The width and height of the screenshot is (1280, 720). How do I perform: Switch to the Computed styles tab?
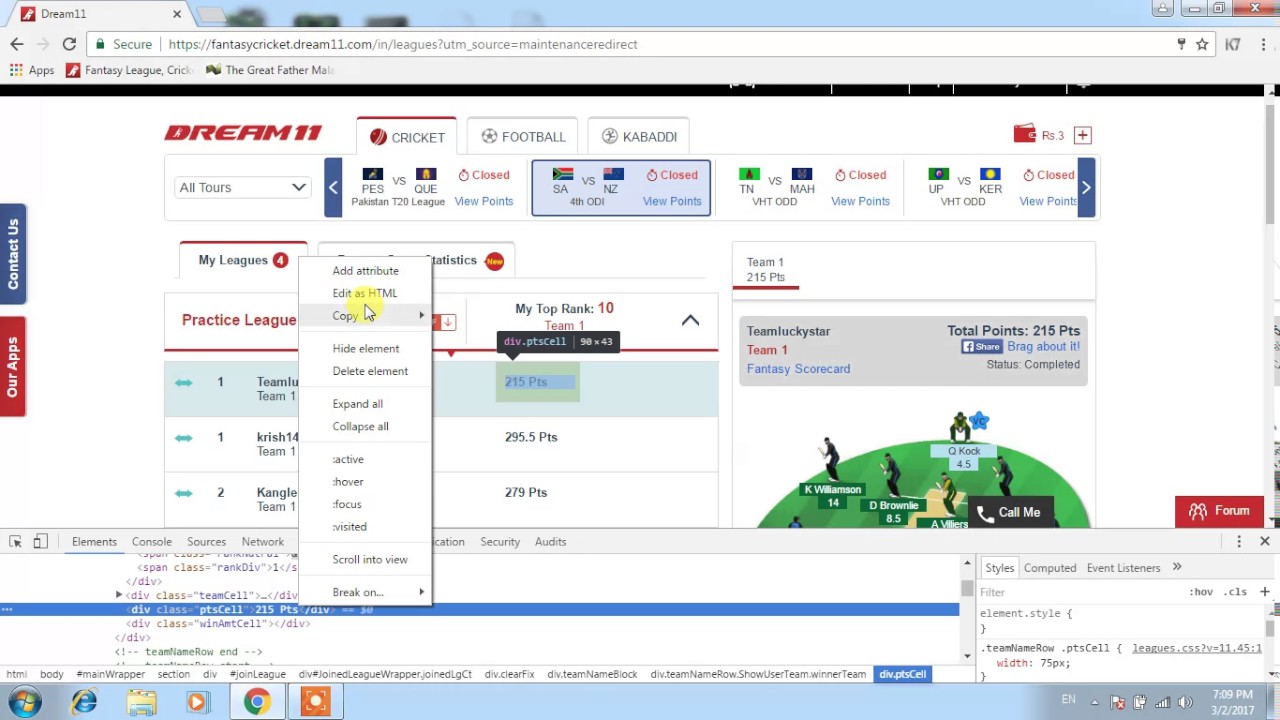(x=1050, y=567)
